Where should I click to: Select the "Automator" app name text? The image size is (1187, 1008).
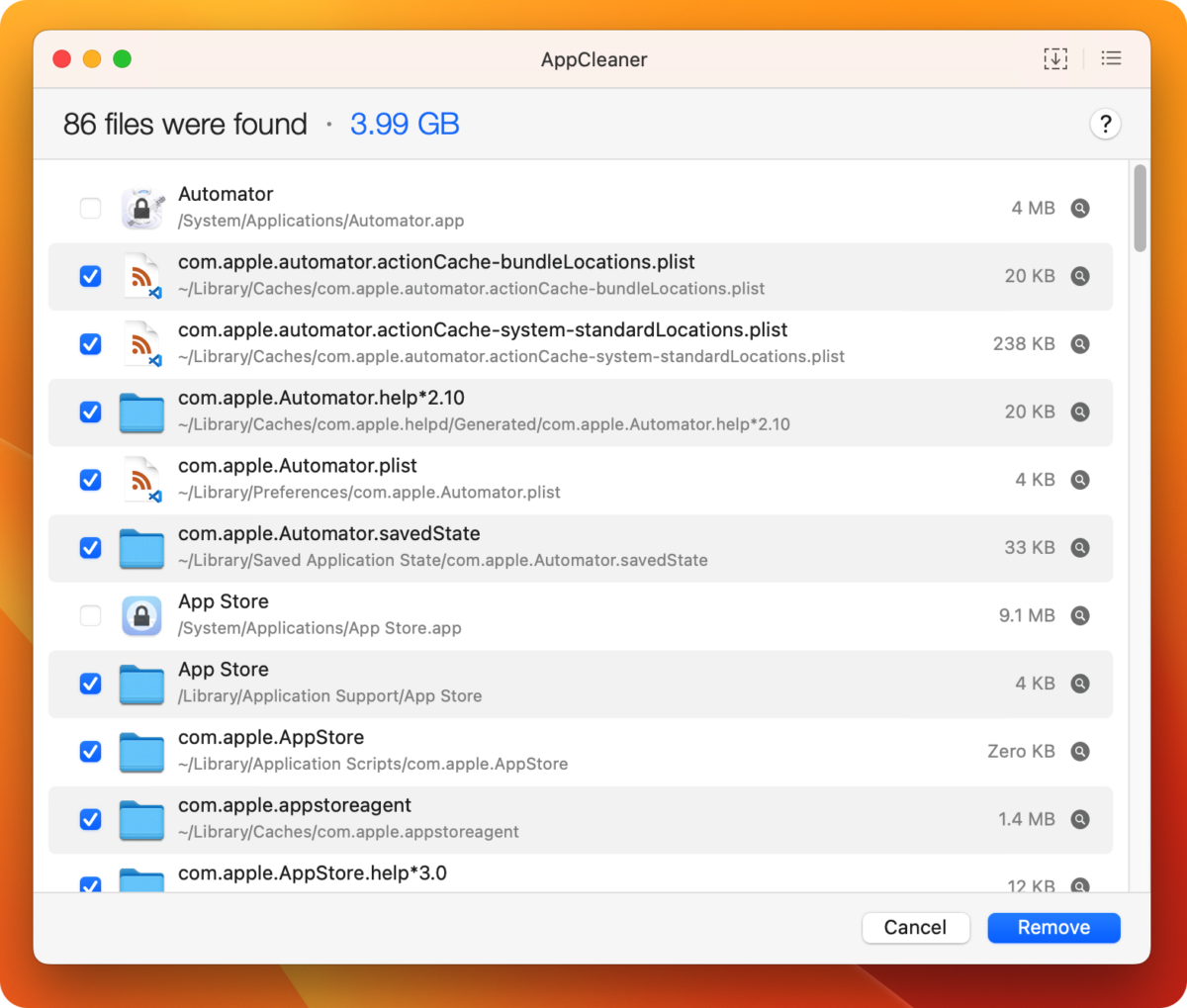click(226, 195)
